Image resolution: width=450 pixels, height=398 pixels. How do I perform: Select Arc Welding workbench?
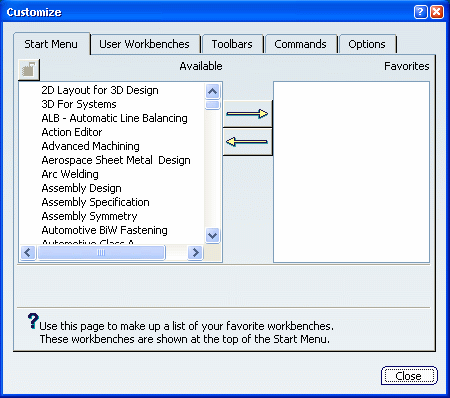tap(70, 174)
